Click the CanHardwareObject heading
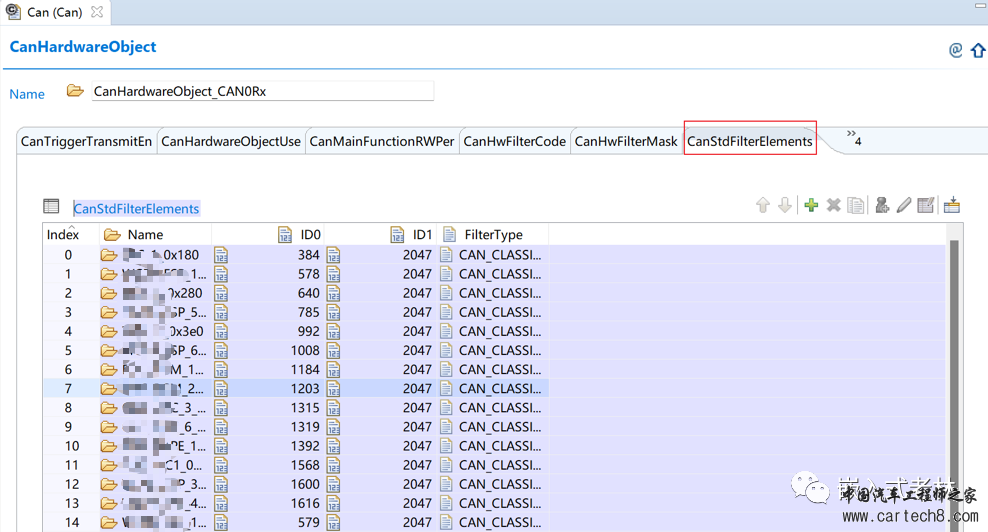 click(83, 47)
